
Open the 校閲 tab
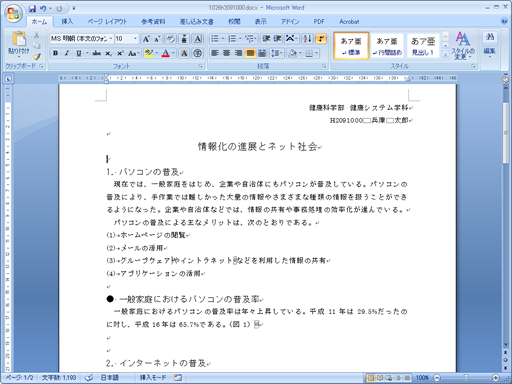234,22
